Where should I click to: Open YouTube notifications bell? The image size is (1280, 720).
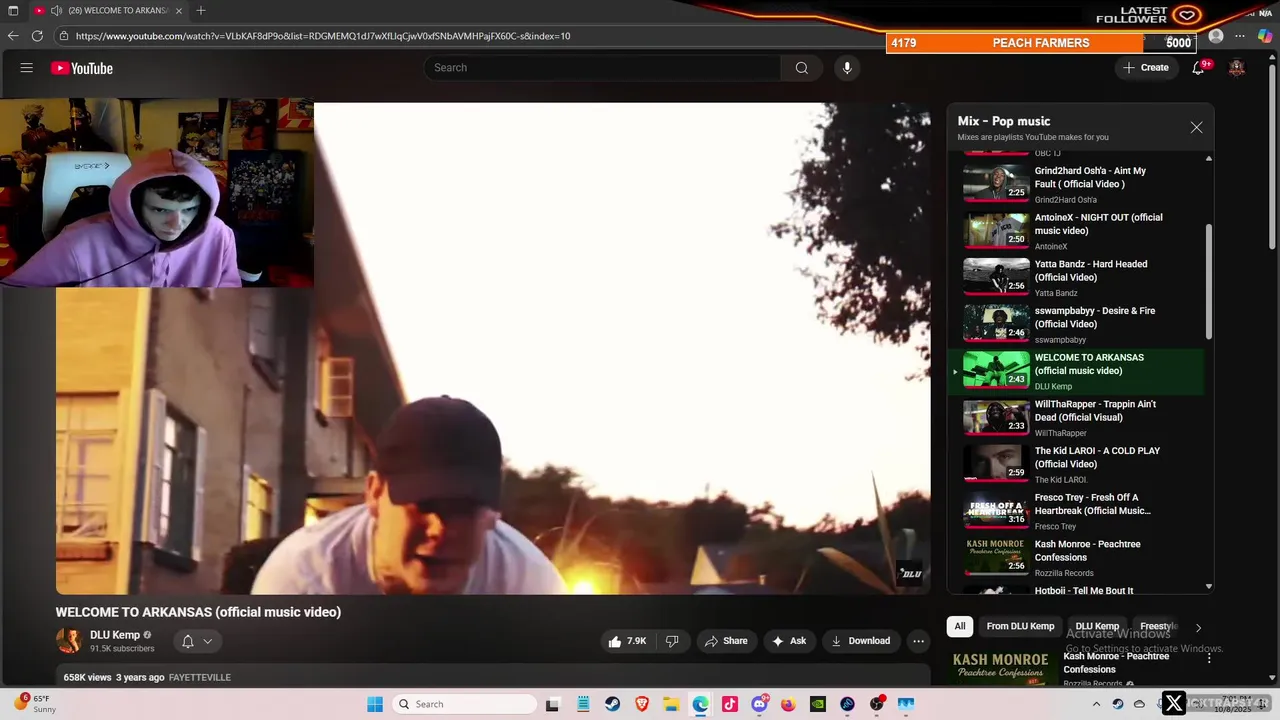(x=1198, y=68)
